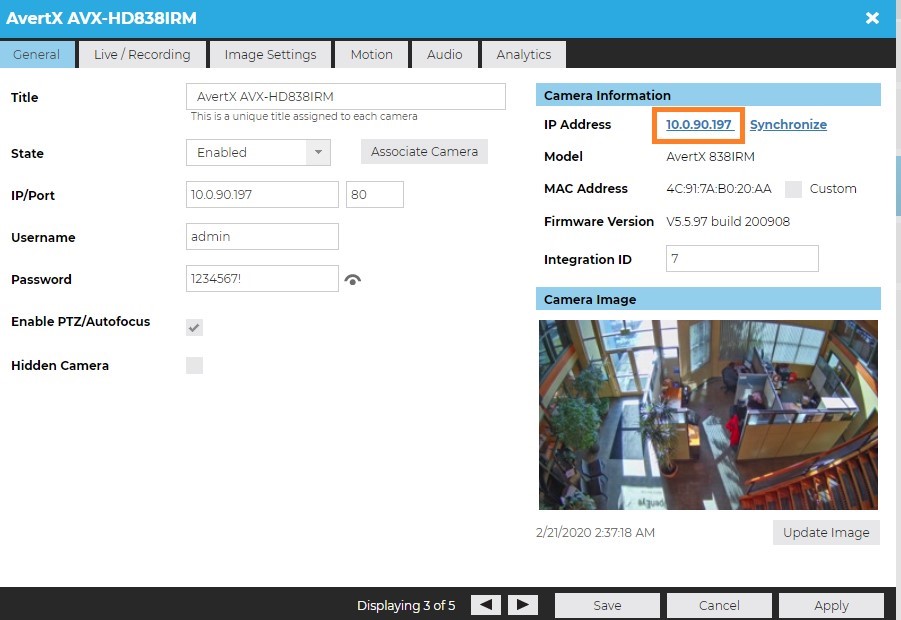Enable Custom MAC address checkbox
Screen dimensions: 901x620
point(793,189)
